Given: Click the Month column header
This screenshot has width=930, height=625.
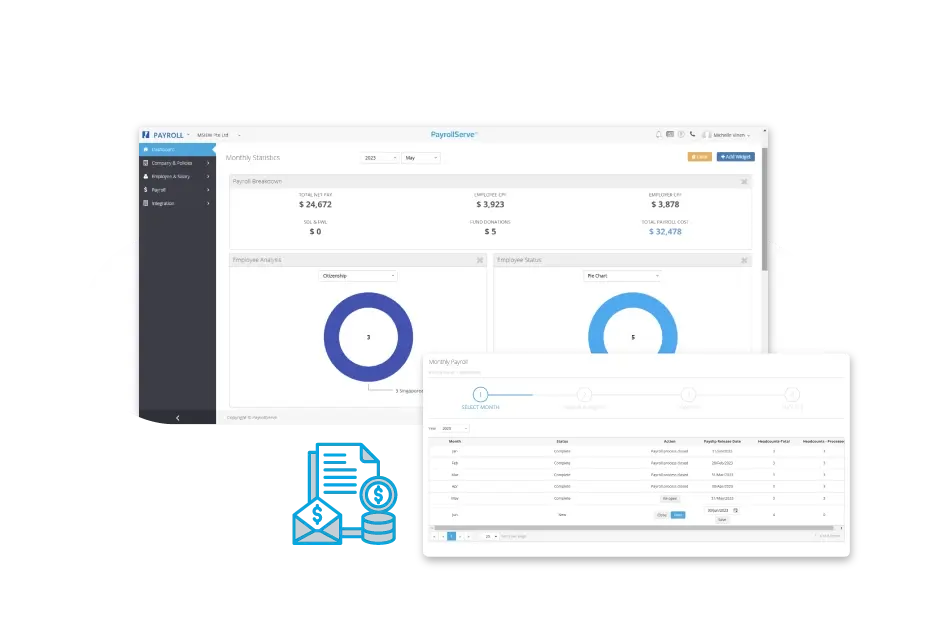Looking at the screenshot, I should pyautogui.click(x=455, y=441).
